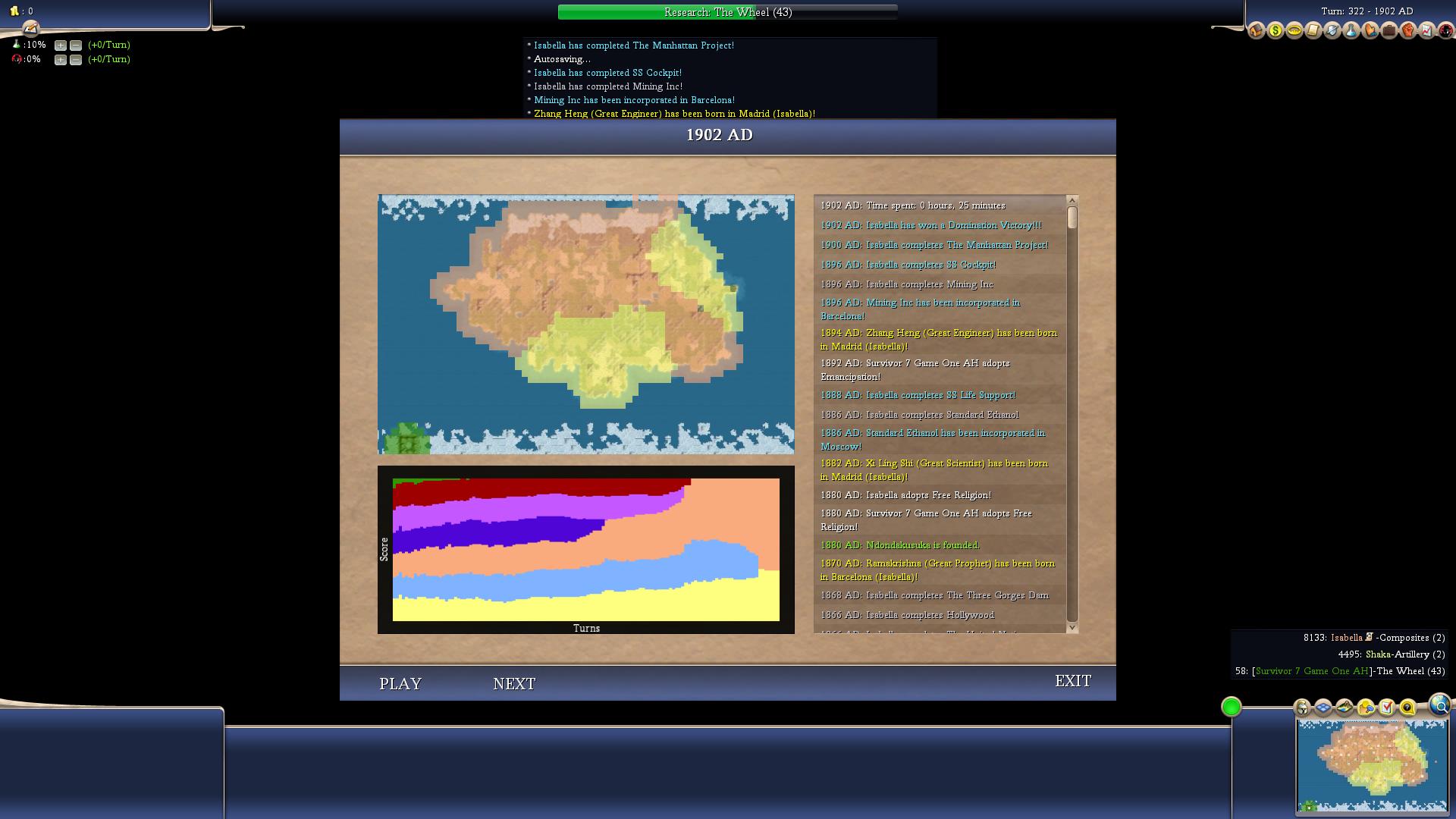Open the Espionage Advisor spy icon

(1446, 30)
